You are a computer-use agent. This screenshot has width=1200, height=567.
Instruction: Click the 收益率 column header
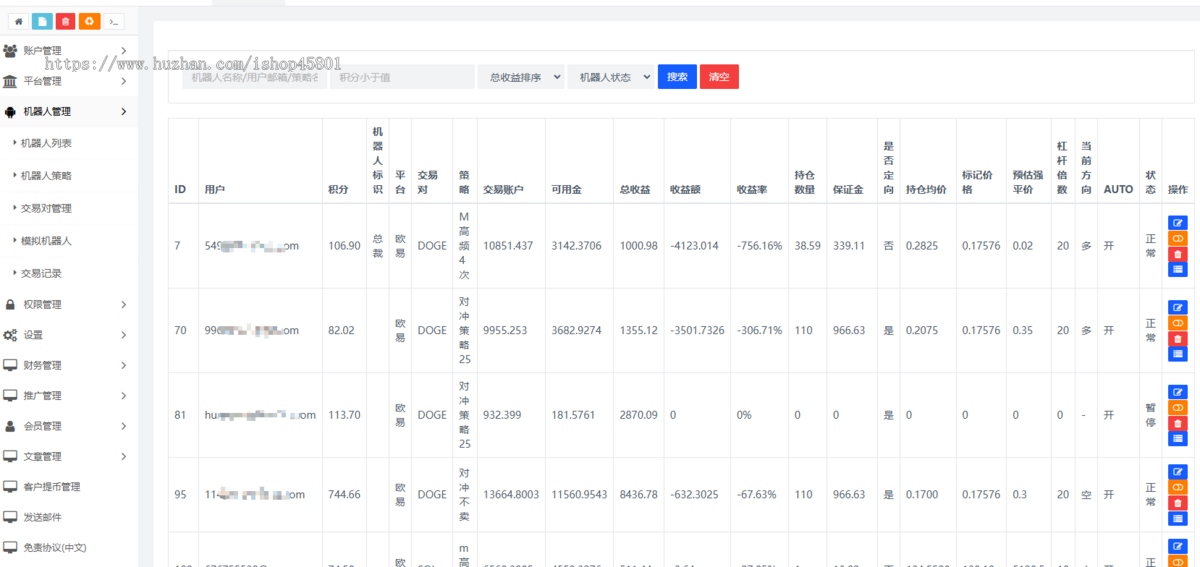tap(751, 189)
